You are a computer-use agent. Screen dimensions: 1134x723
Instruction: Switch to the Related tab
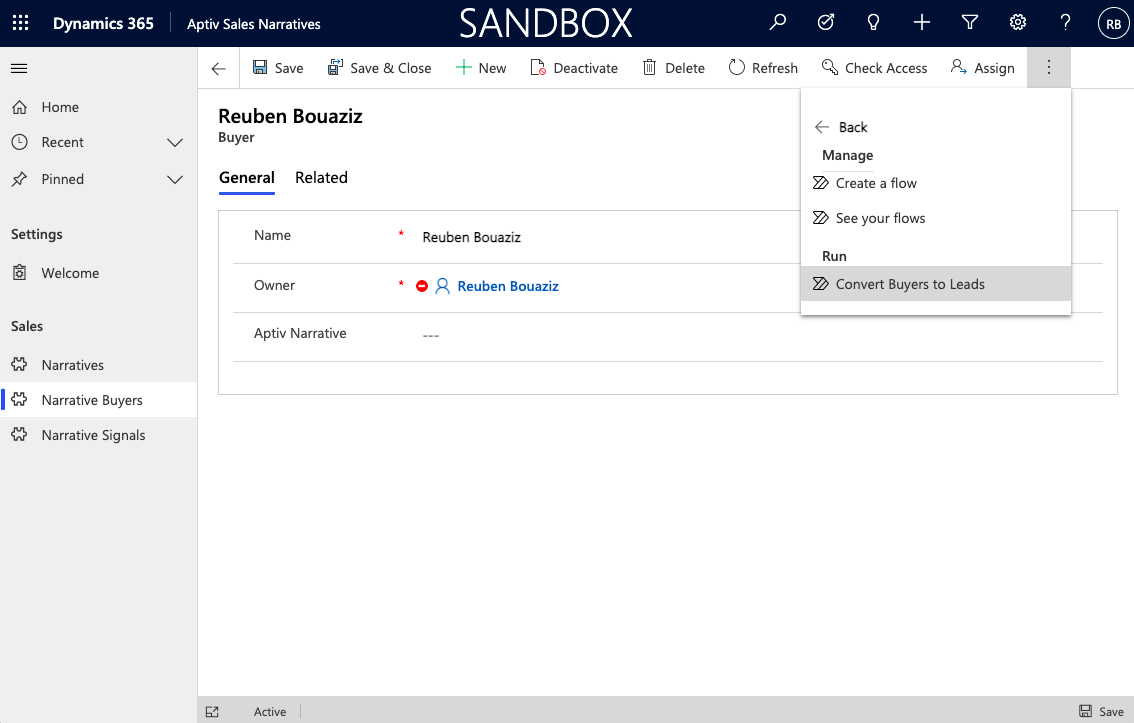pyautogui.click(x=321, y=178)
